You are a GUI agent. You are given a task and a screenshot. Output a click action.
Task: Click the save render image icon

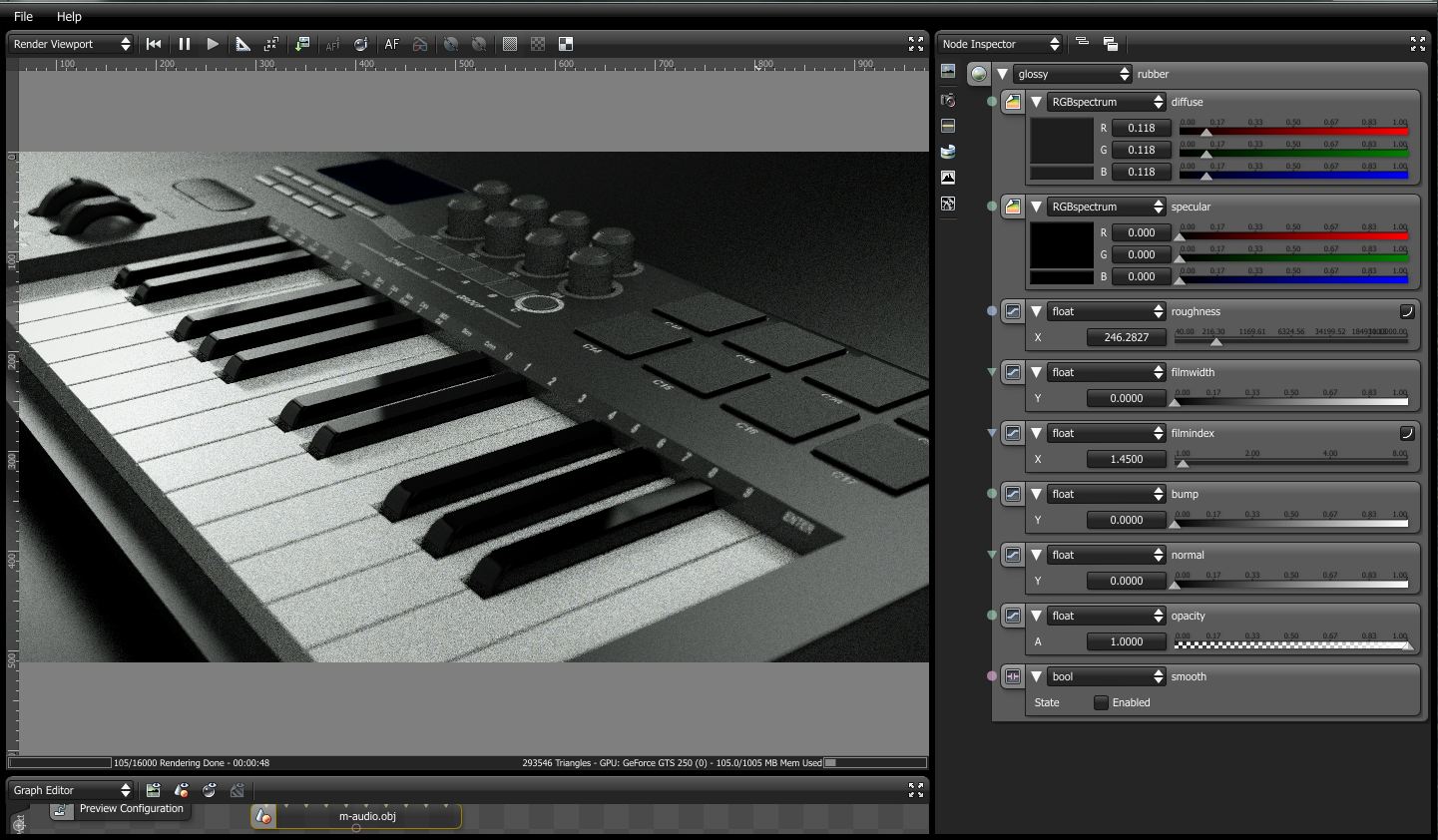tap(302, 44)
